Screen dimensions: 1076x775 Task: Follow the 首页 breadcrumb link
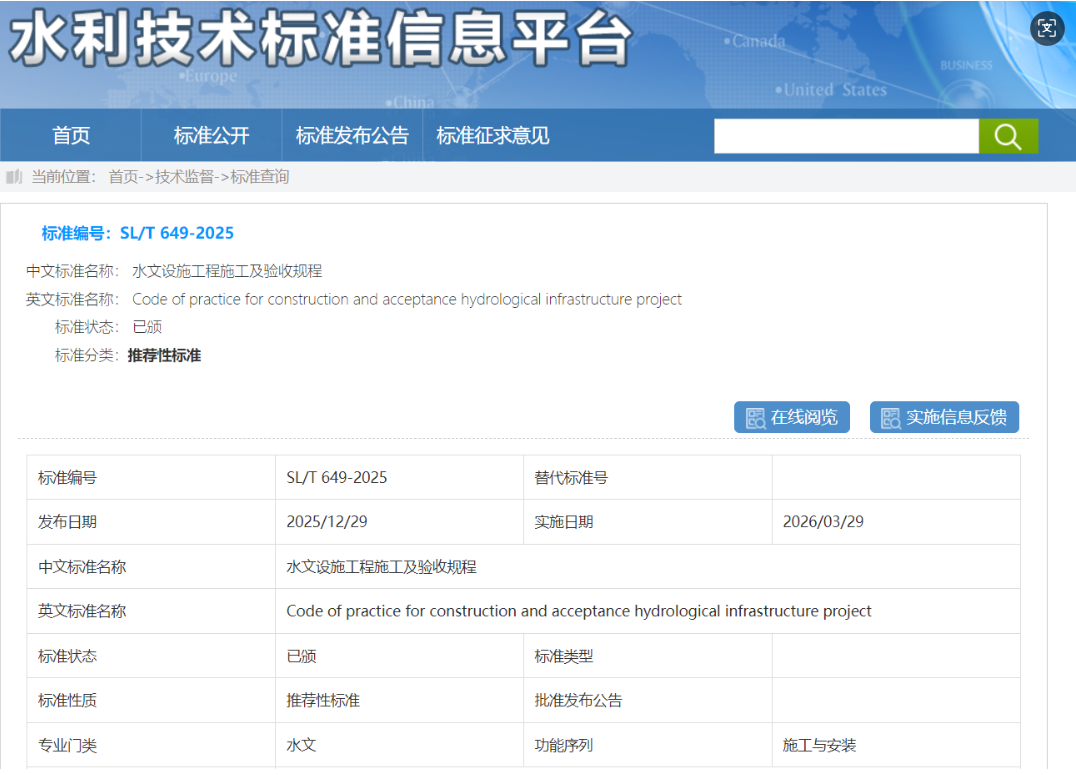[124, 177]
